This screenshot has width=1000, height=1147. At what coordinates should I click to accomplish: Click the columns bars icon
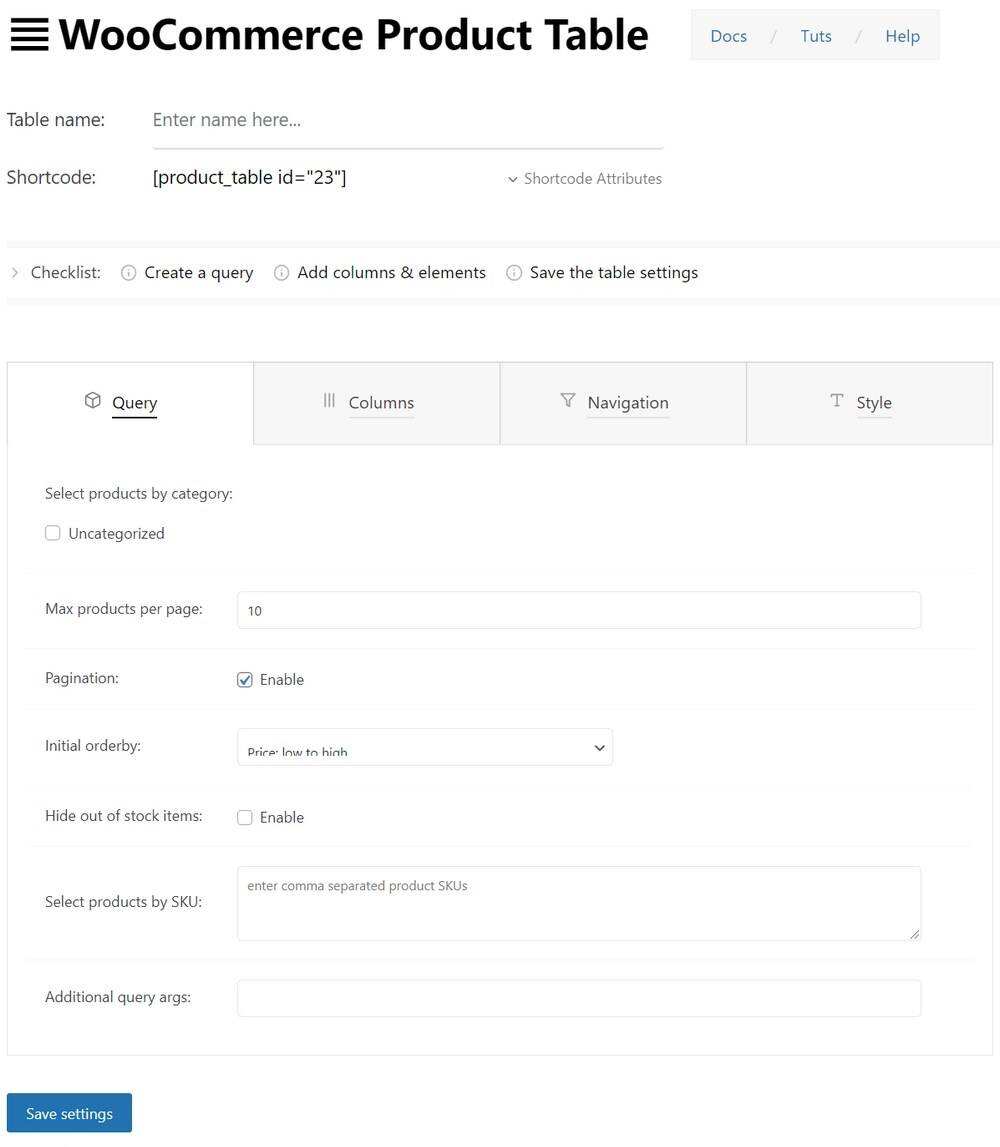click(x=329, y=400)
